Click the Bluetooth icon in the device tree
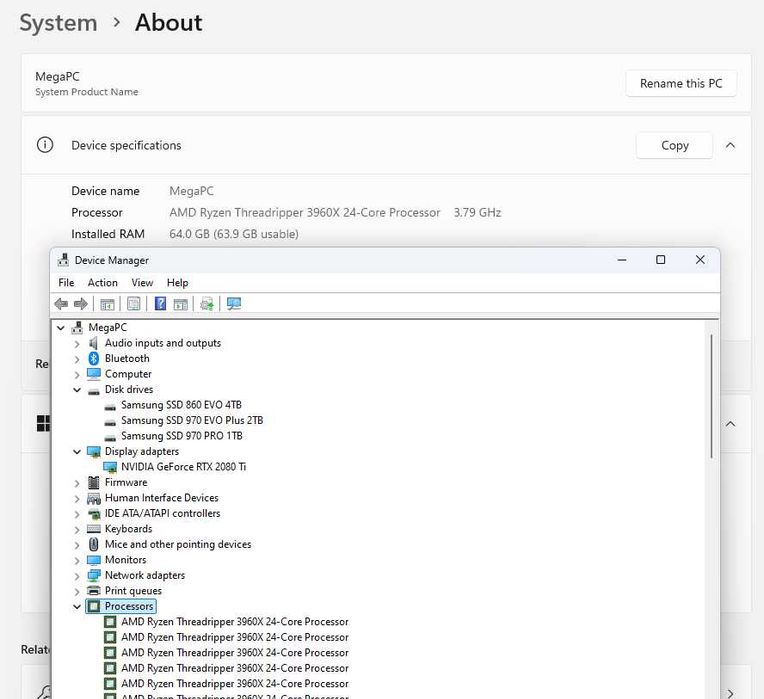Viewport: 764px width, 699px height. [94, 359]
